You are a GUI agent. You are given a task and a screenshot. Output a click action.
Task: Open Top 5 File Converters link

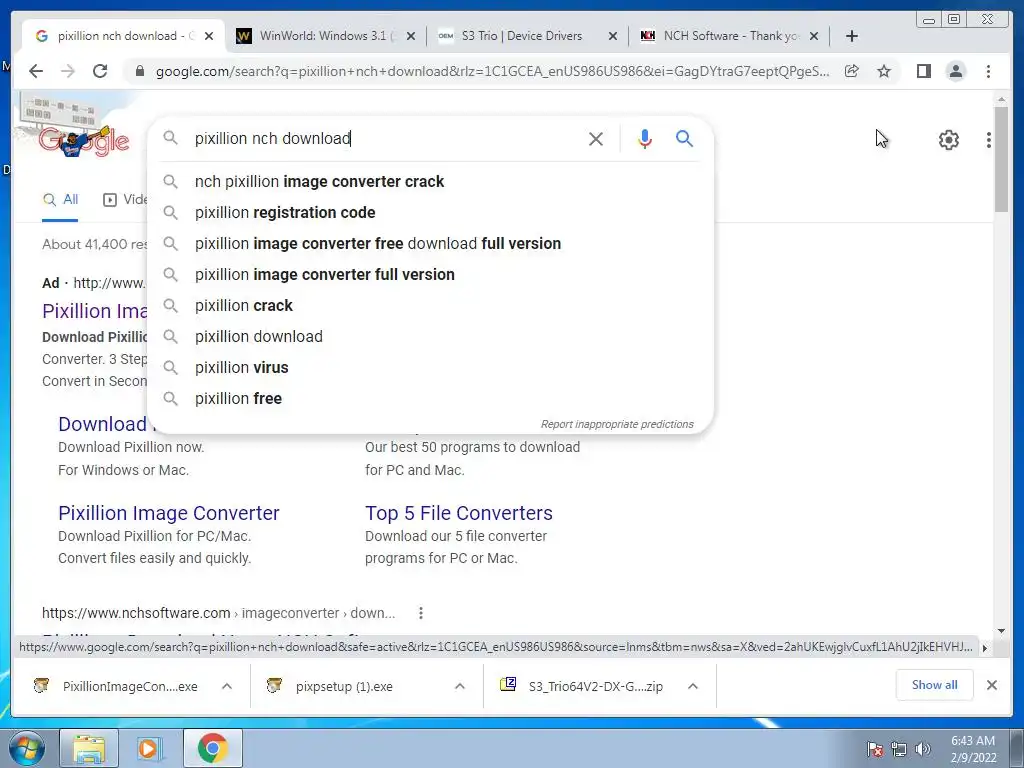(458, 513)
